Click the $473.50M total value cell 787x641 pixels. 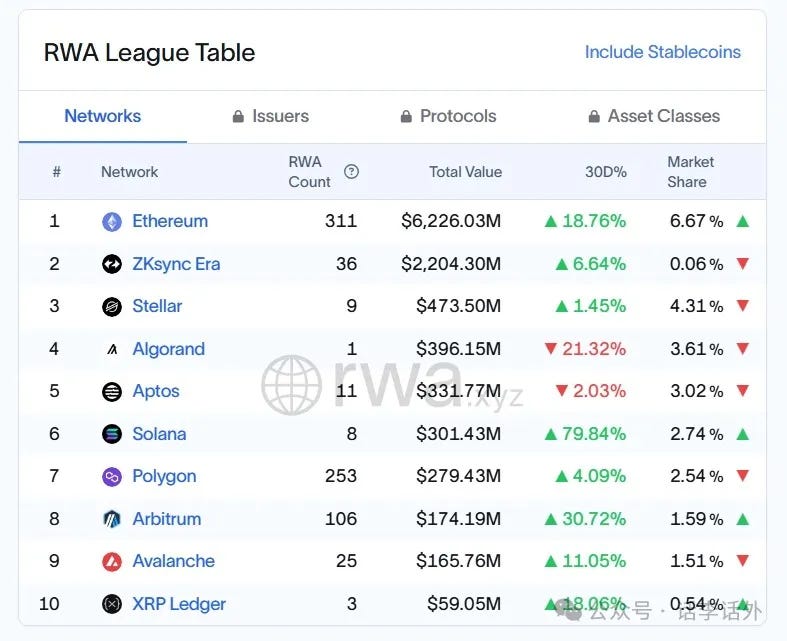click(458, 306)
